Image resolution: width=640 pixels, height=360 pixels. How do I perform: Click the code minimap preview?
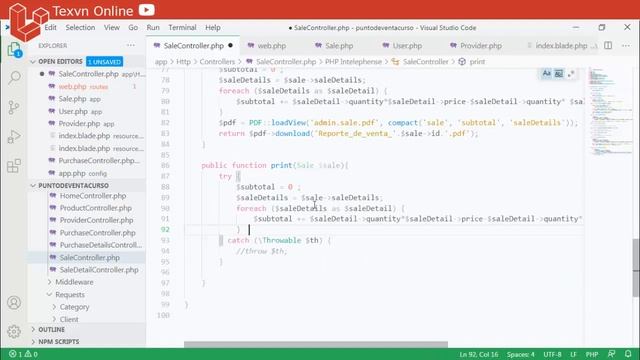click(x=611, y=111)
